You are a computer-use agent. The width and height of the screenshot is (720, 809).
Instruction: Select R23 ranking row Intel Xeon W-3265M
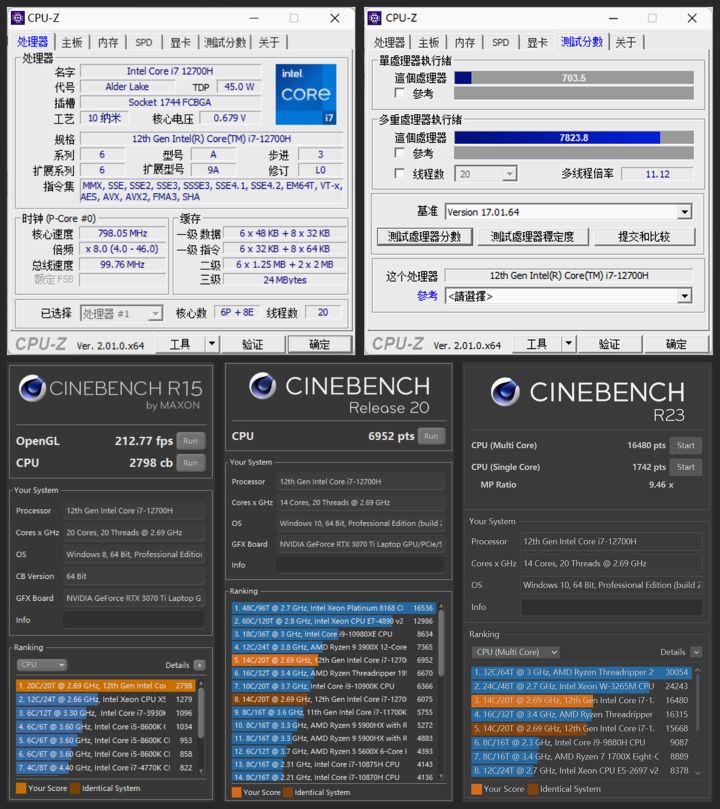pos(580,686)
